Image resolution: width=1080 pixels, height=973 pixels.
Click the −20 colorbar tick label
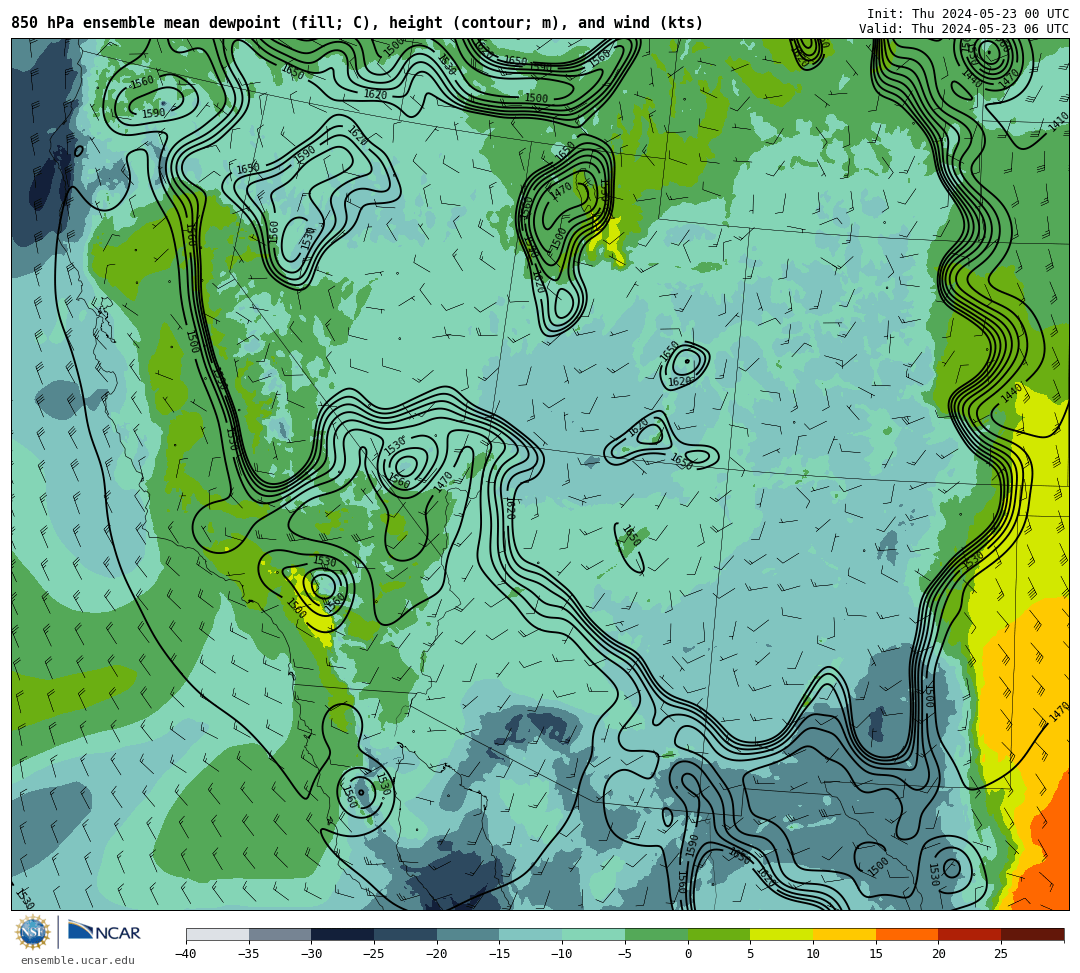[x=437, y=954]
